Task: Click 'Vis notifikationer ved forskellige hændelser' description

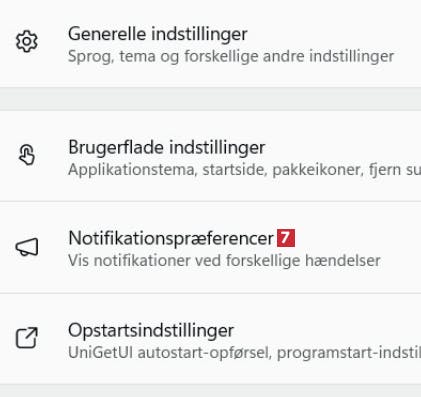Action: tap(224, 260)
